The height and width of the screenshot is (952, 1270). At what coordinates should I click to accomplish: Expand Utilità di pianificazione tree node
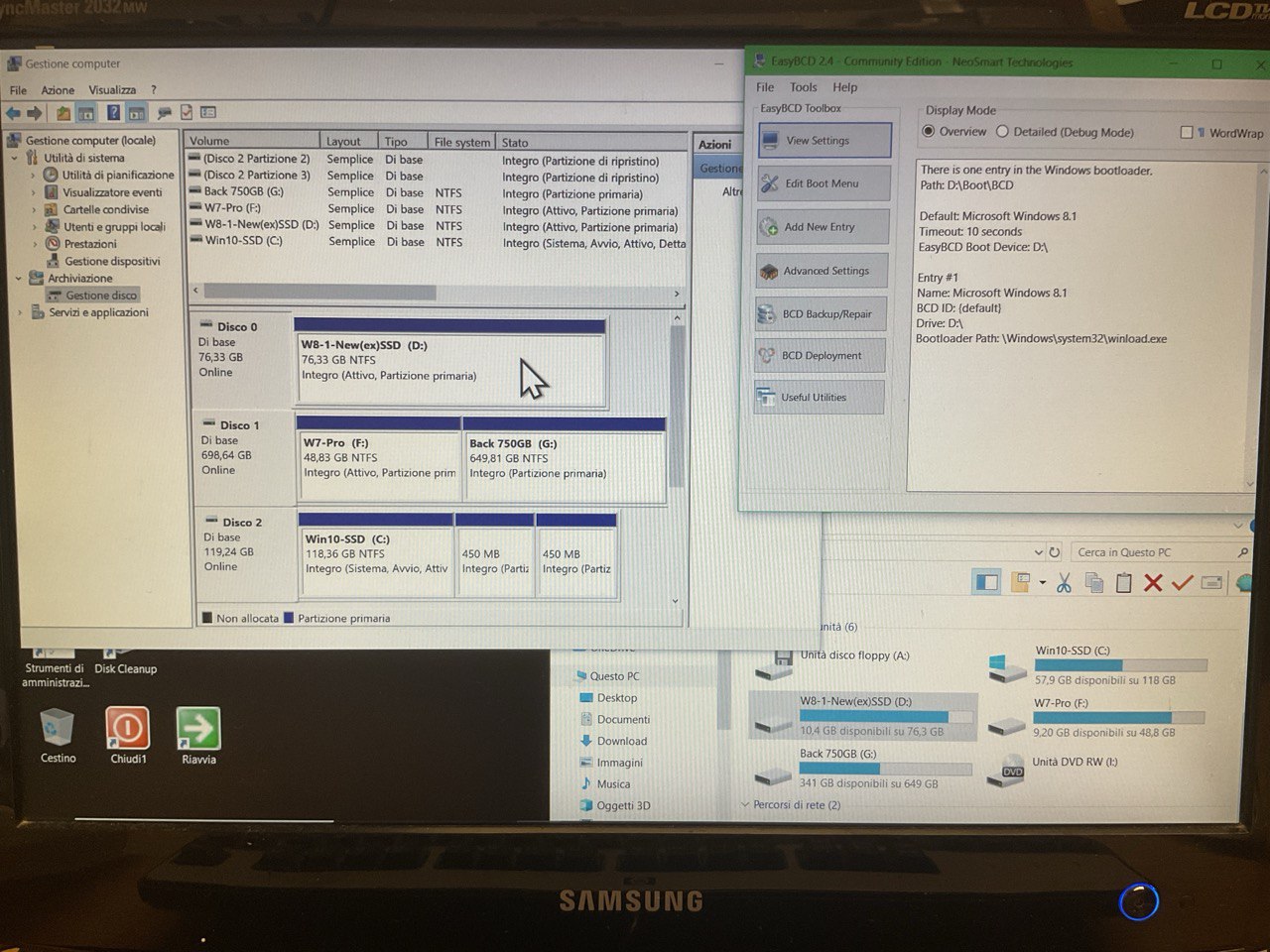34,175
